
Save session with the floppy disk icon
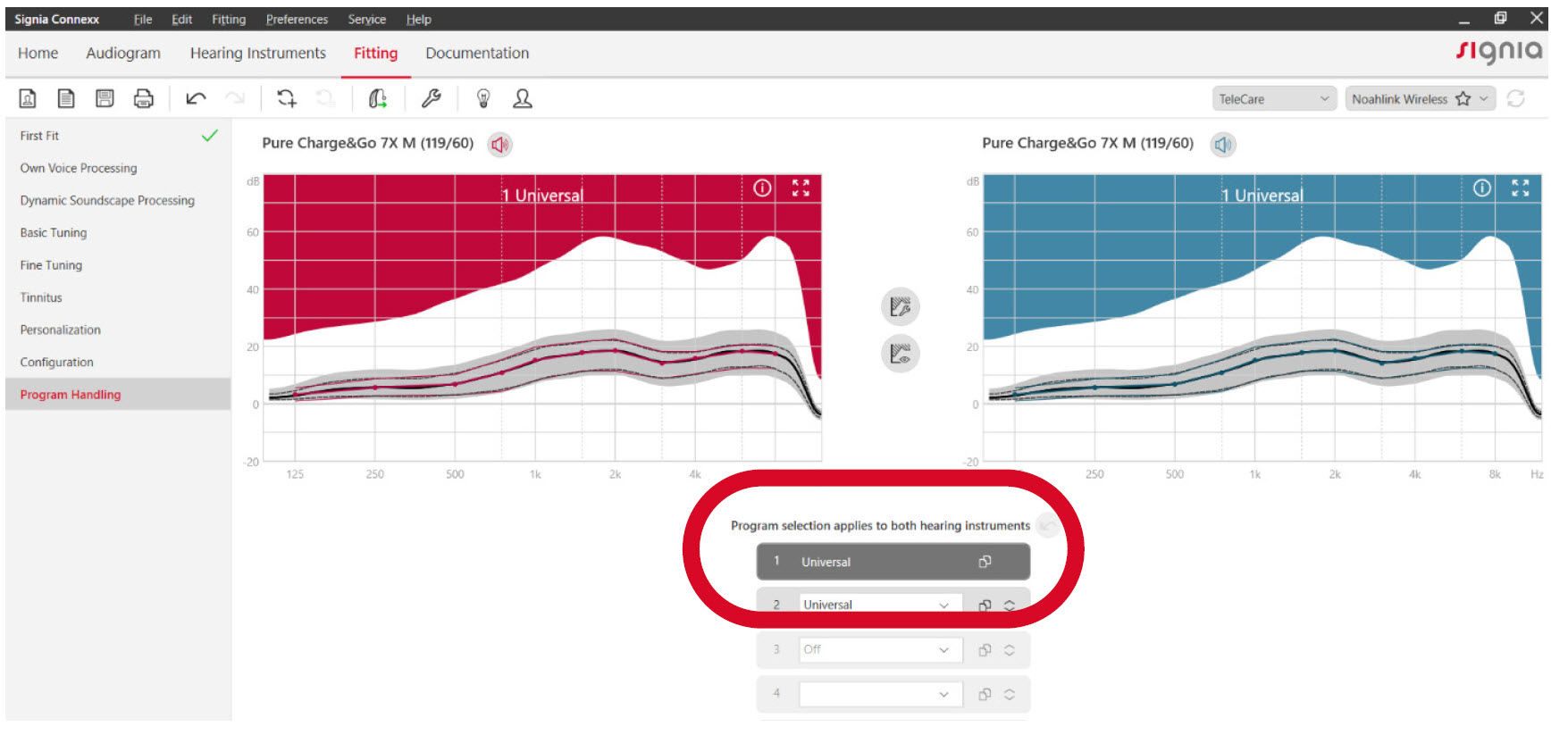(105, 99)
